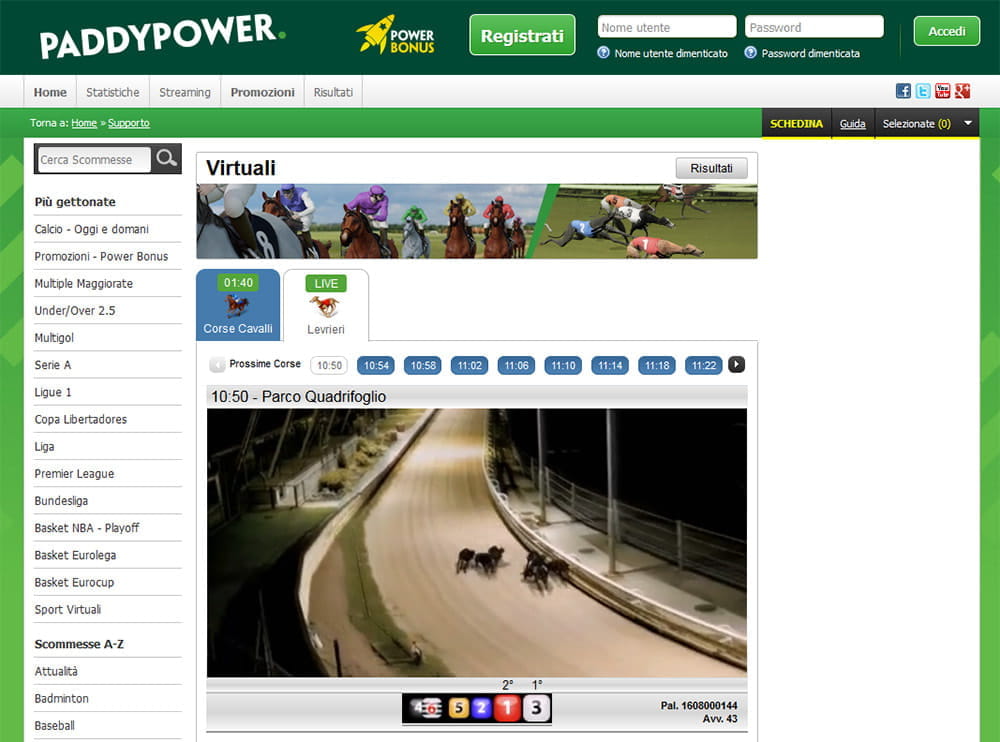
Task: Click the Risultati button in Virtuali panel
Action: (x=711, y=168)
